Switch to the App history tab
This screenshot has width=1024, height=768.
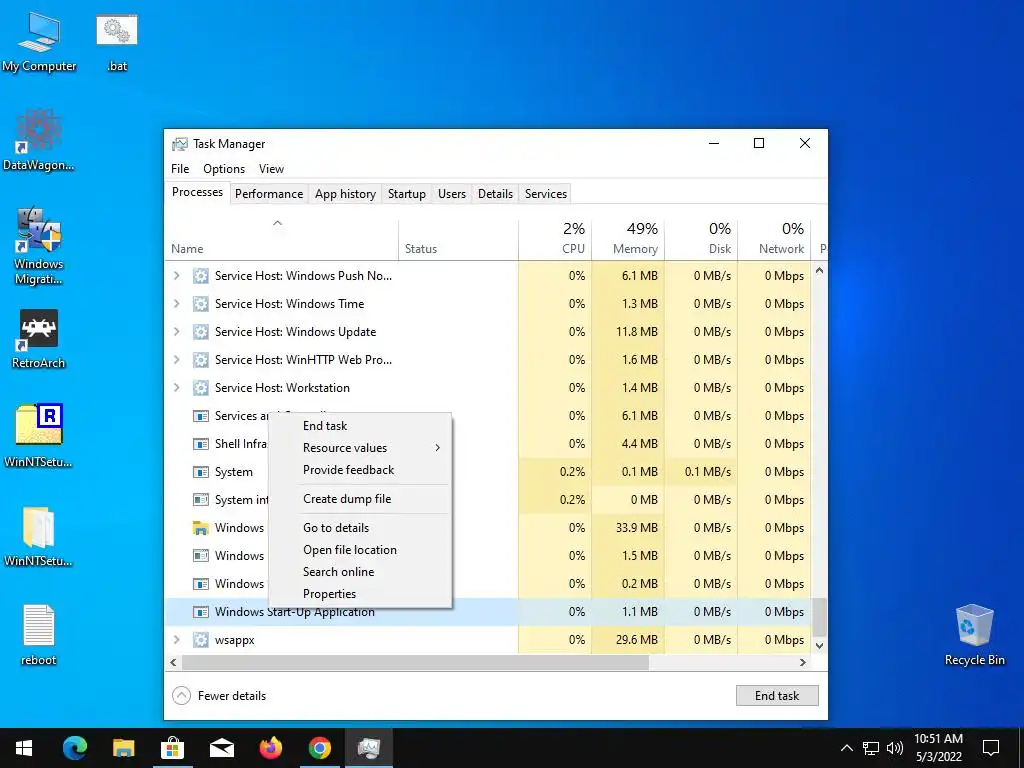[345, 194]
